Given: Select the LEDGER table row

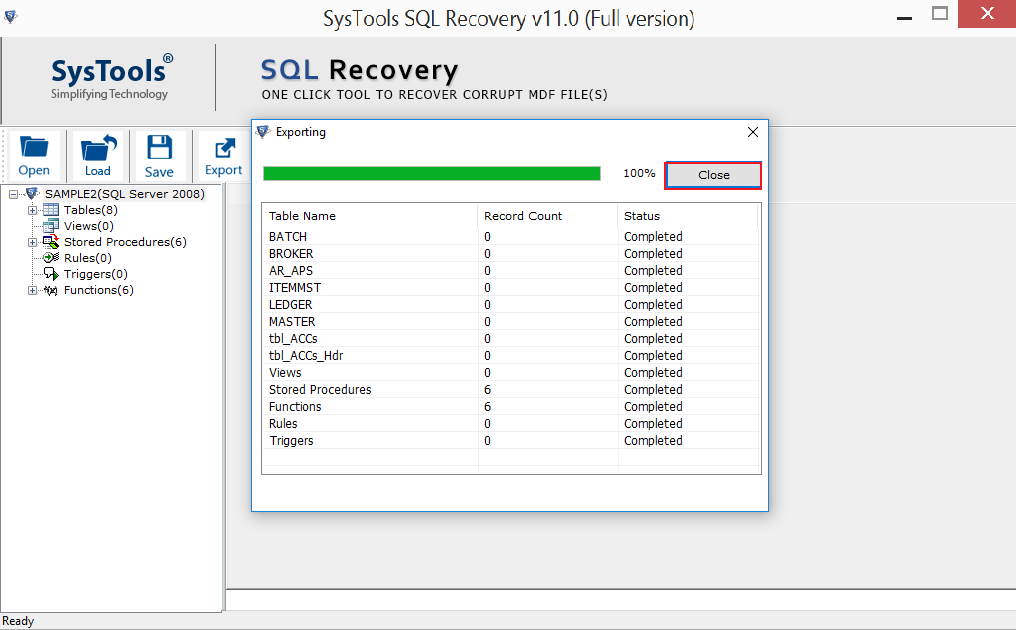Looking at the screenshot, I should [511, 305].
